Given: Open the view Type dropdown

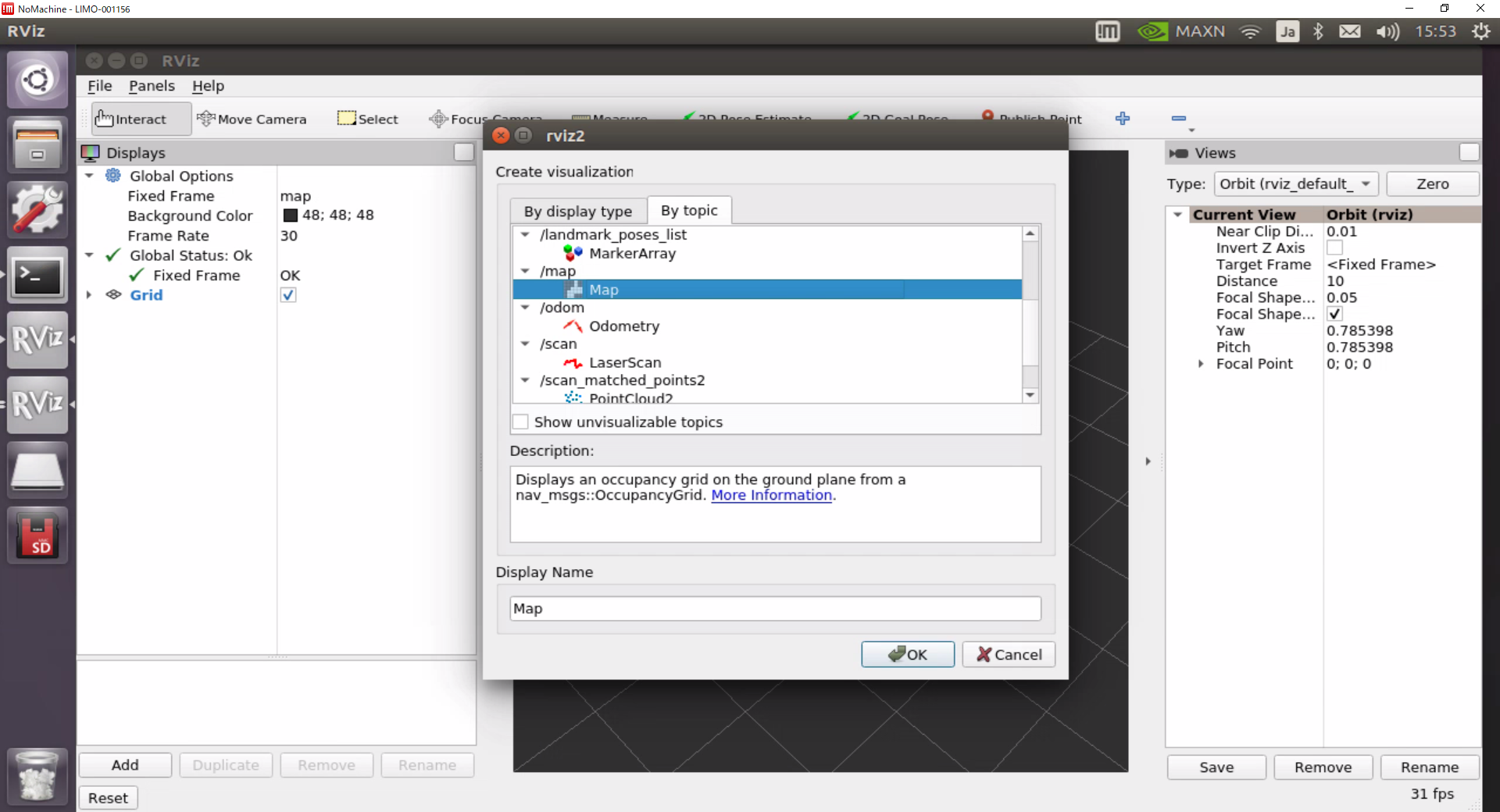Looking at the screenshot, I should pyautogui.click(x=1295, y=184).
